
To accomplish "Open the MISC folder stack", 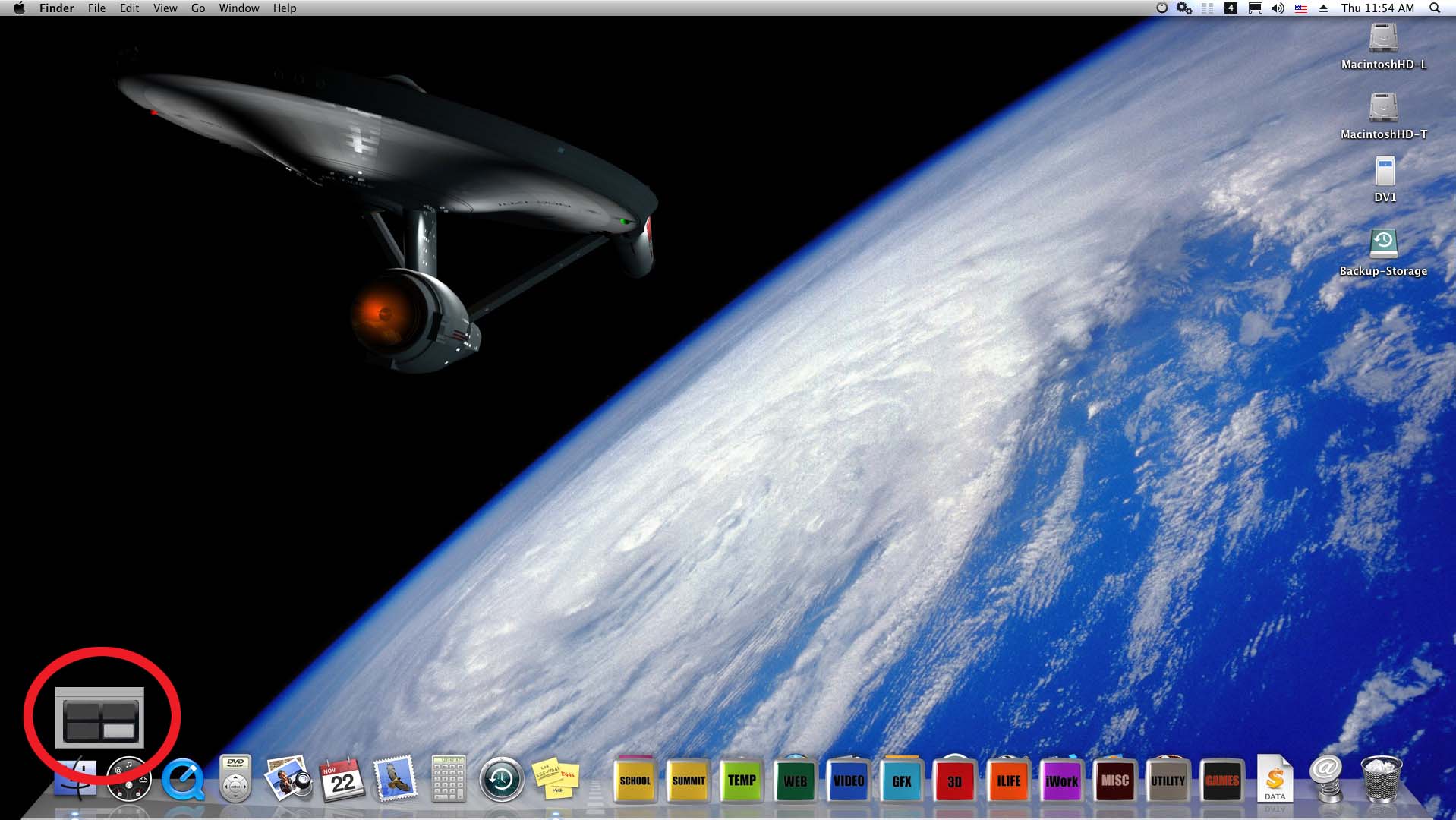I will point(1114,779).
